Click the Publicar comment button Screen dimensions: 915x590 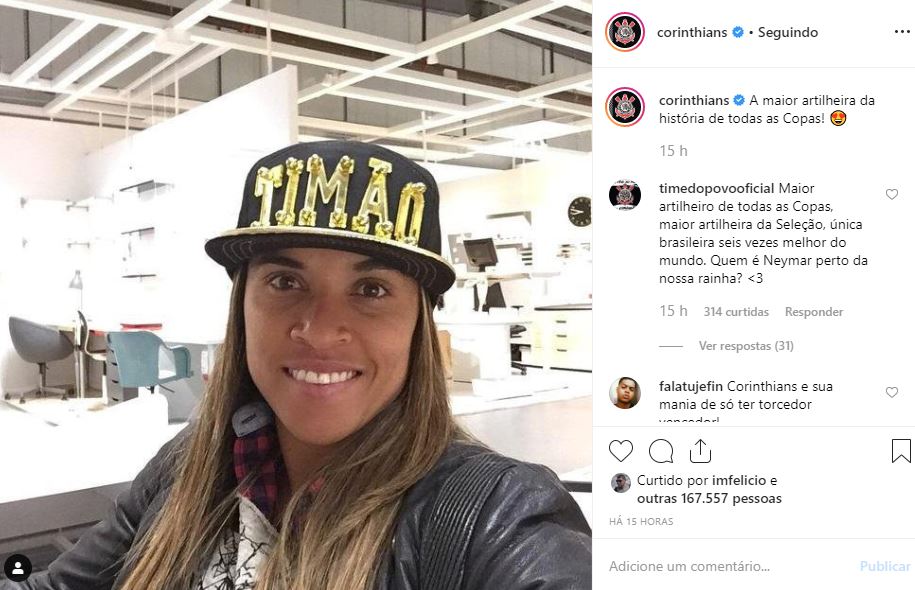point(885,566)
